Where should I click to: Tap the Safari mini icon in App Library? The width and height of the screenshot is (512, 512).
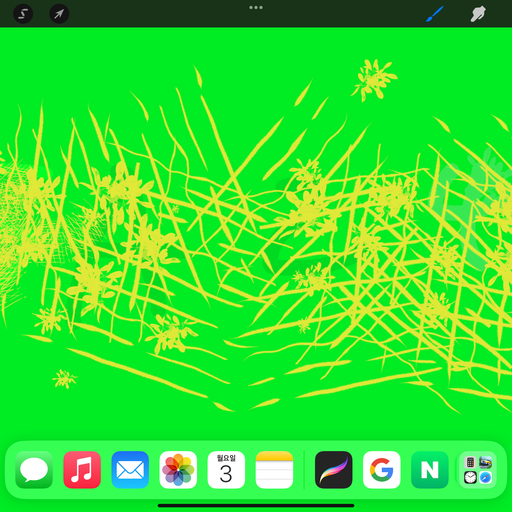coord(486,478)
